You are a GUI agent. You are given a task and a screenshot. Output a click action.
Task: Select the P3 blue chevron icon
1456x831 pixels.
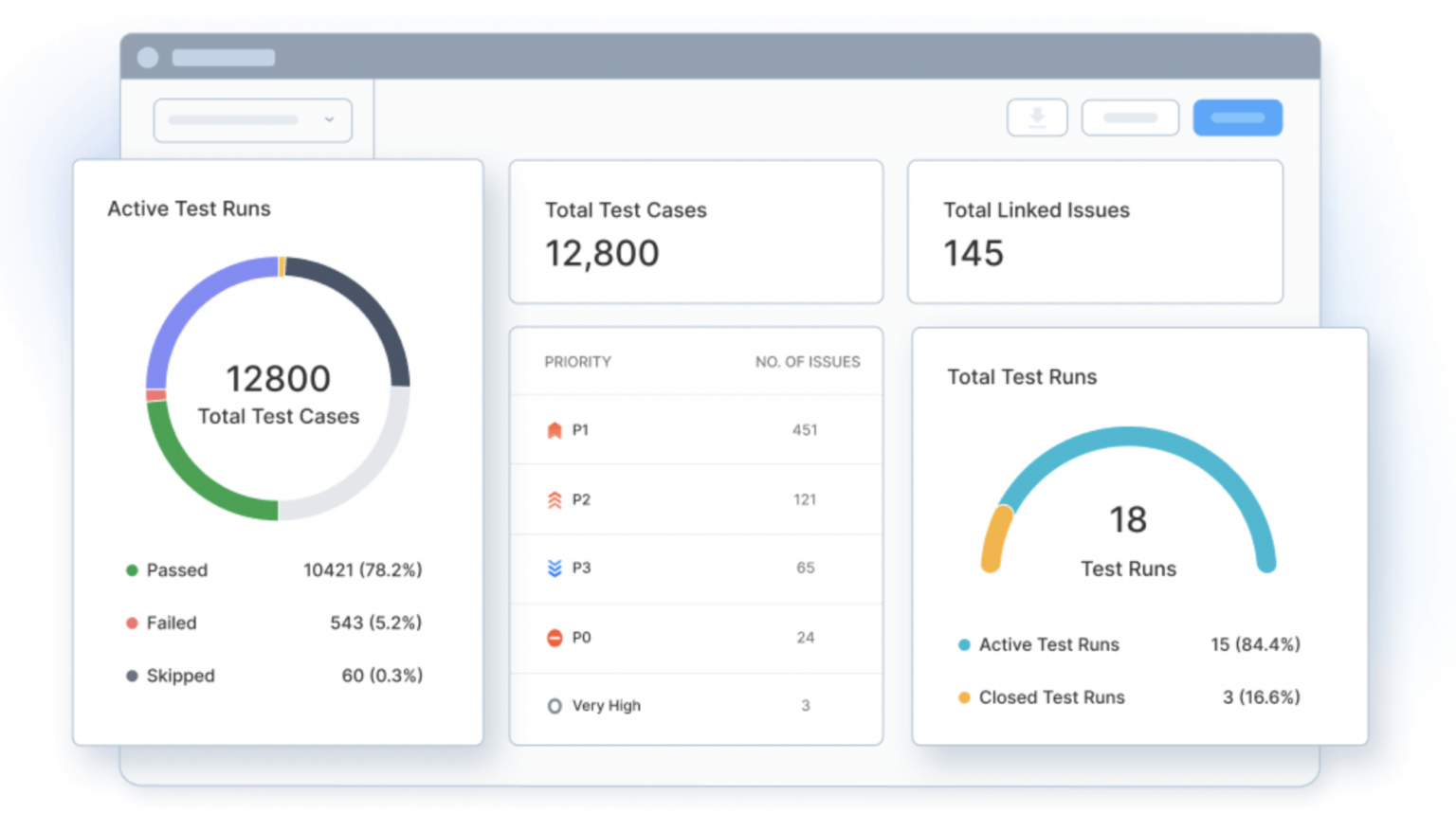click(555, 568)
